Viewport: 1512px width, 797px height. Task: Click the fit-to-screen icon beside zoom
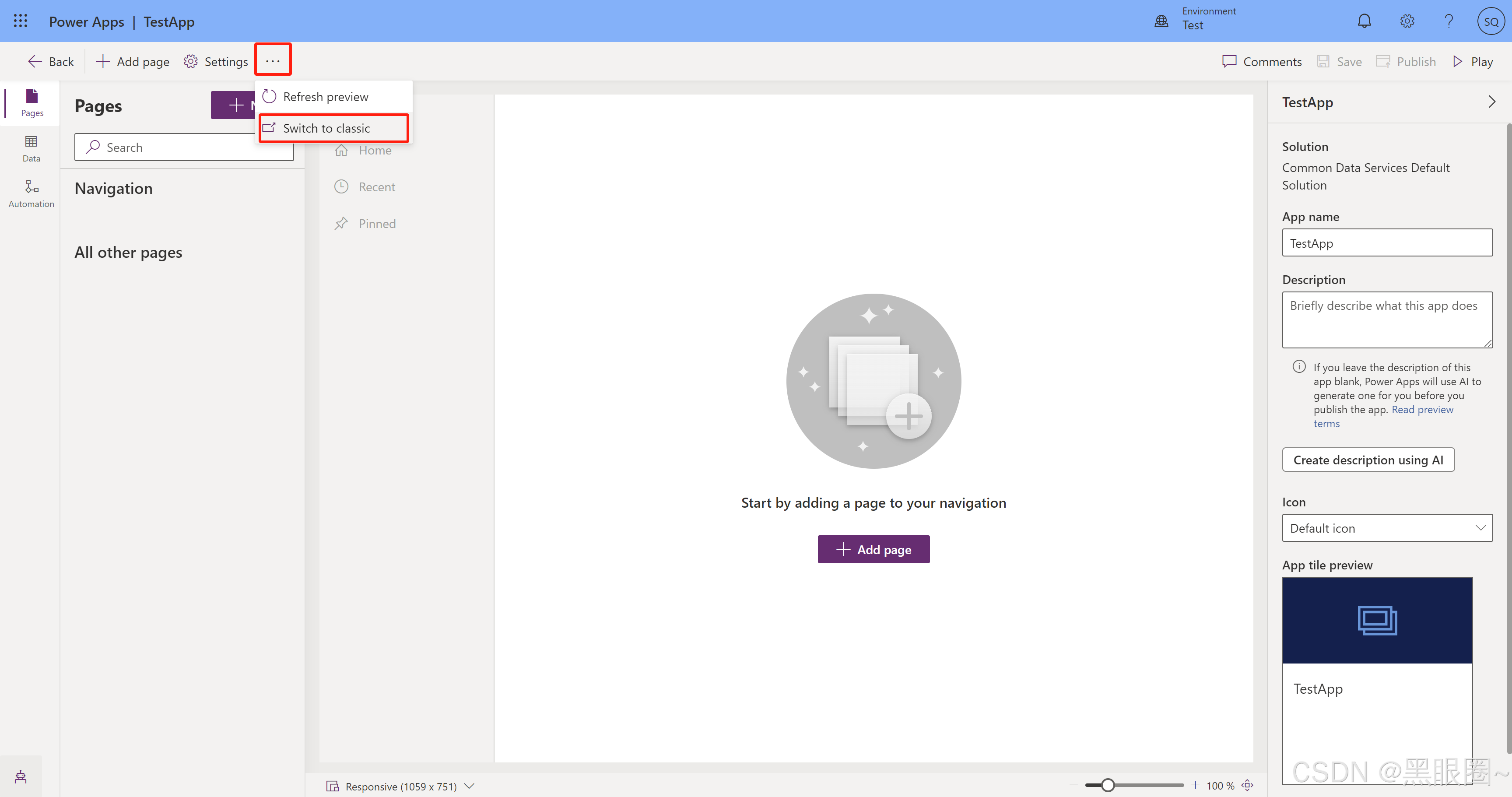pyautogui.click(x=1248, y=785)
